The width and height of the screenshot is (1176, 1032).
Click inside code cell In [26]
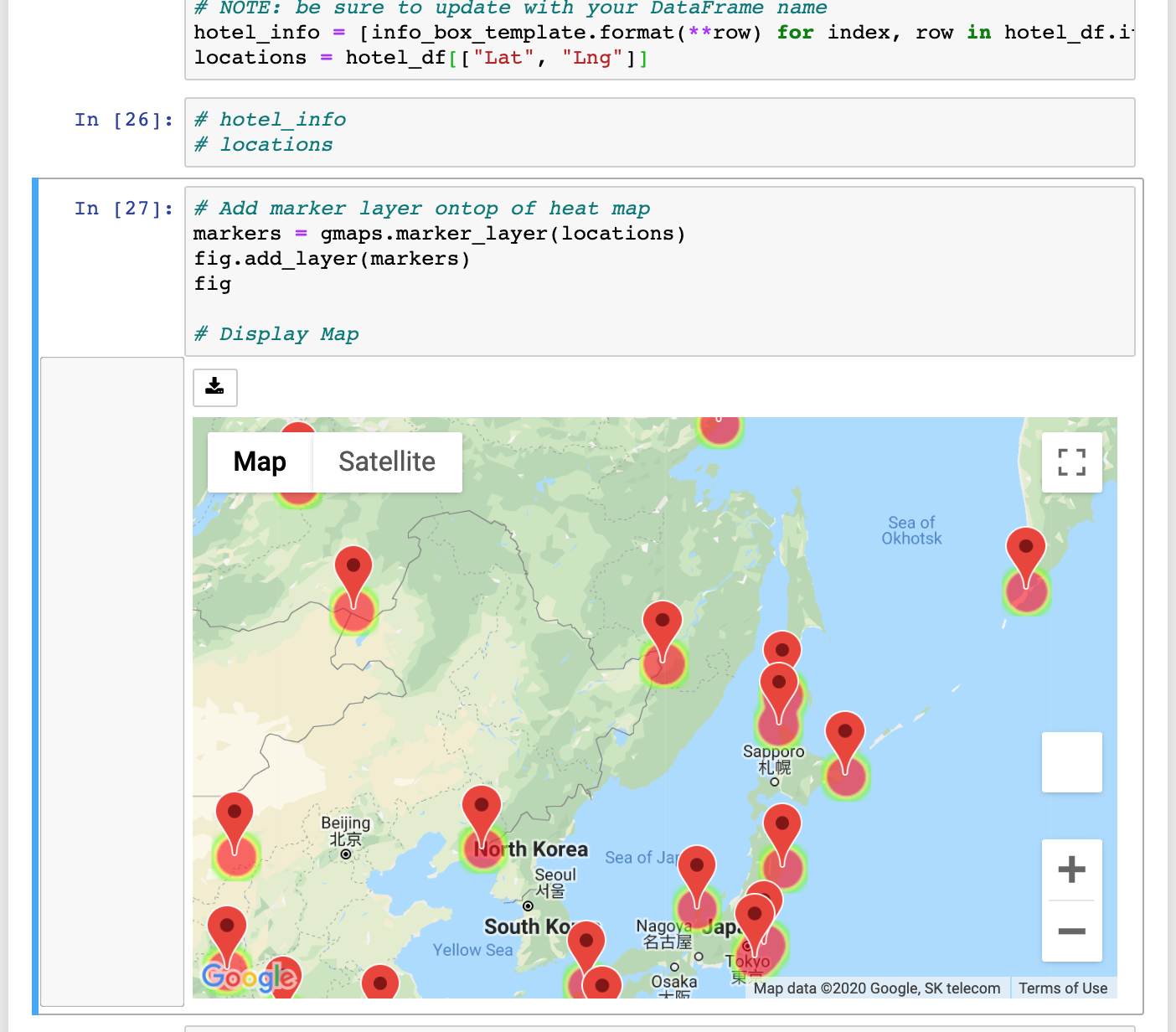tap(660, 132)
